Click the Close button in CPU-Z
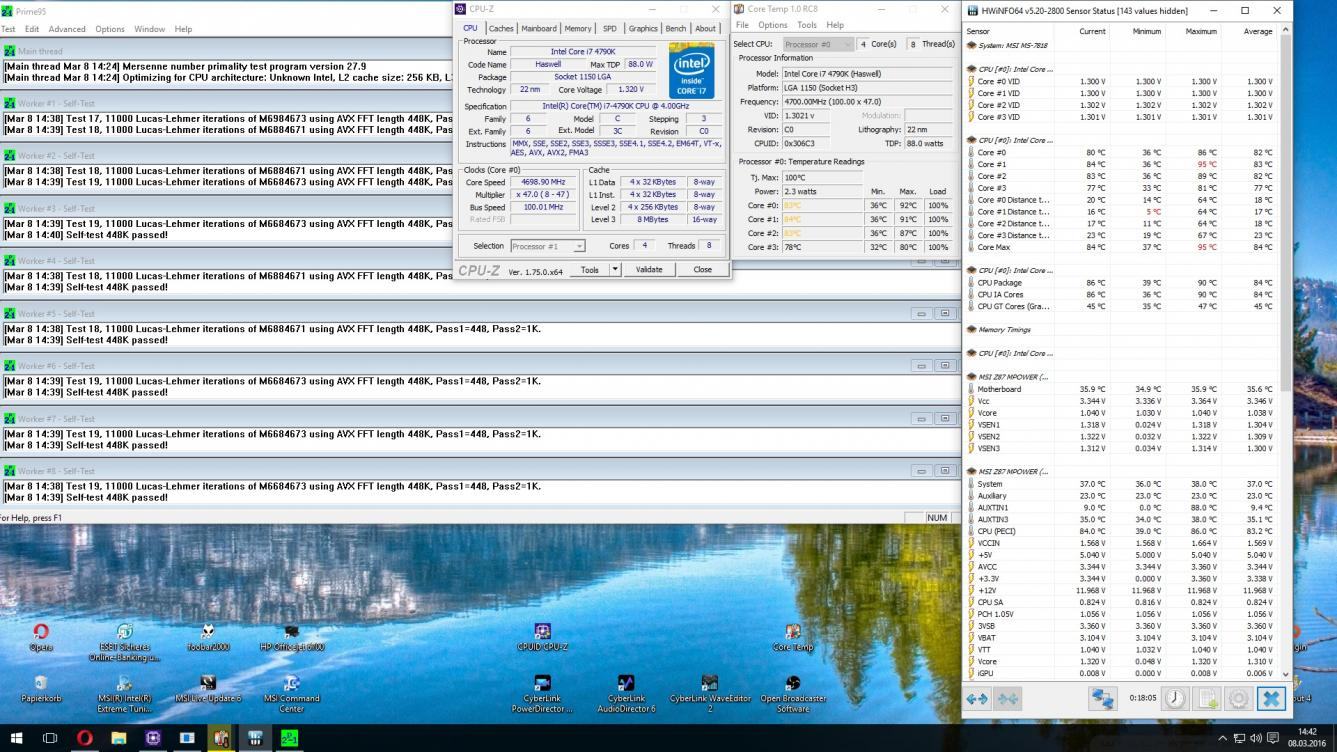The height and width of the screenshot is (752, 1337). pos(702,270)
